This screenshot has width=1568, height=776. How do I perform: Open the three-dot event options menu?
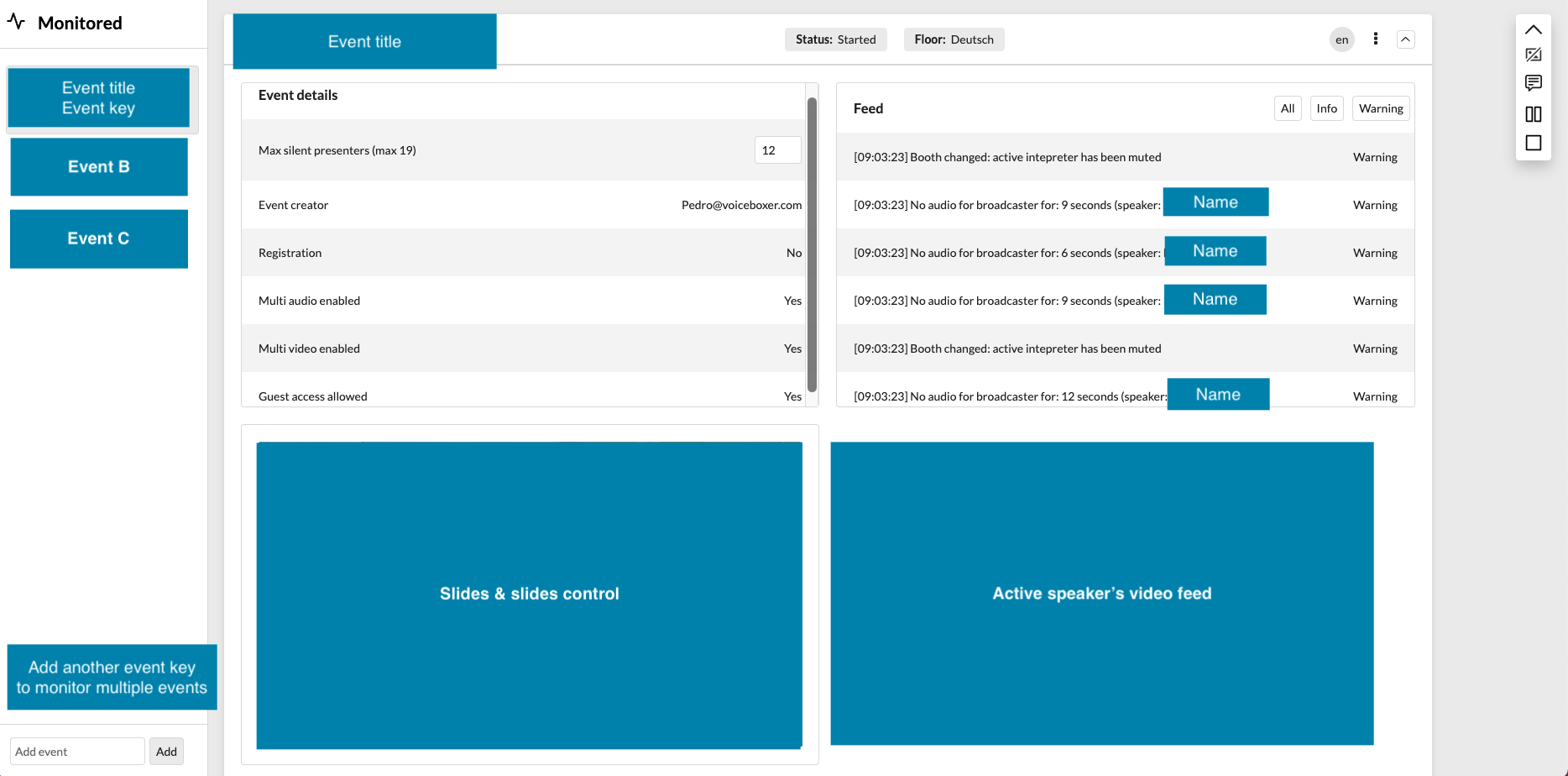click(x=1375, y=39)
